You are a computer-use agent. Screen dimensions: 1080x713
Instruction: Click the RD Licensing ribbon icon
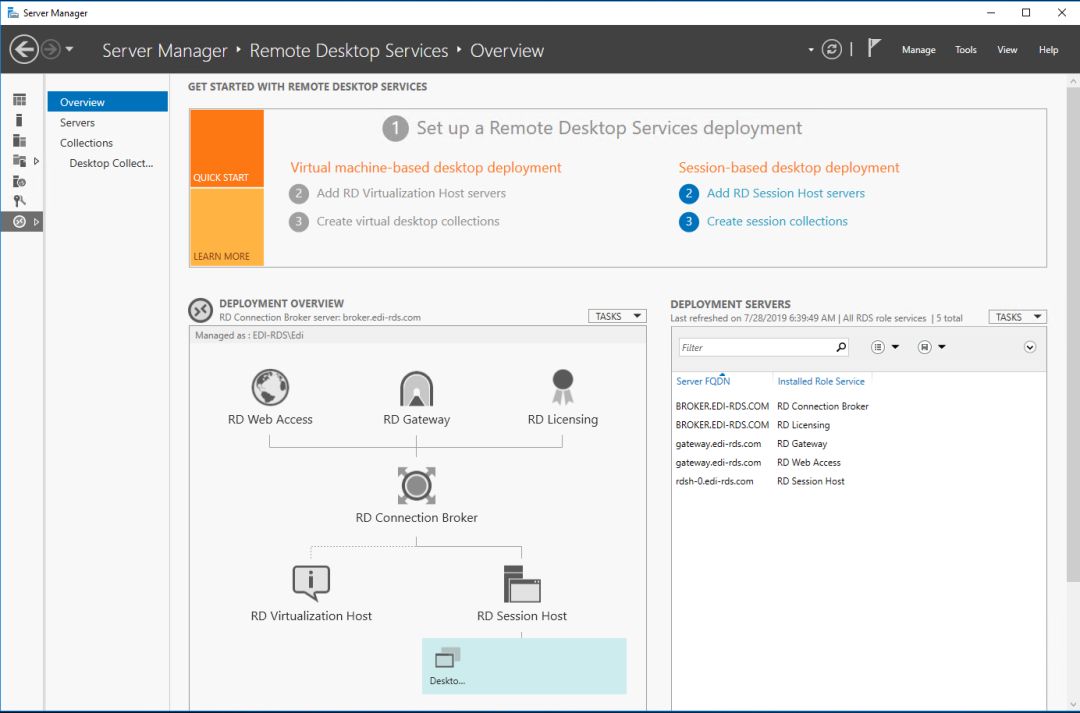[x=563, y=387]
